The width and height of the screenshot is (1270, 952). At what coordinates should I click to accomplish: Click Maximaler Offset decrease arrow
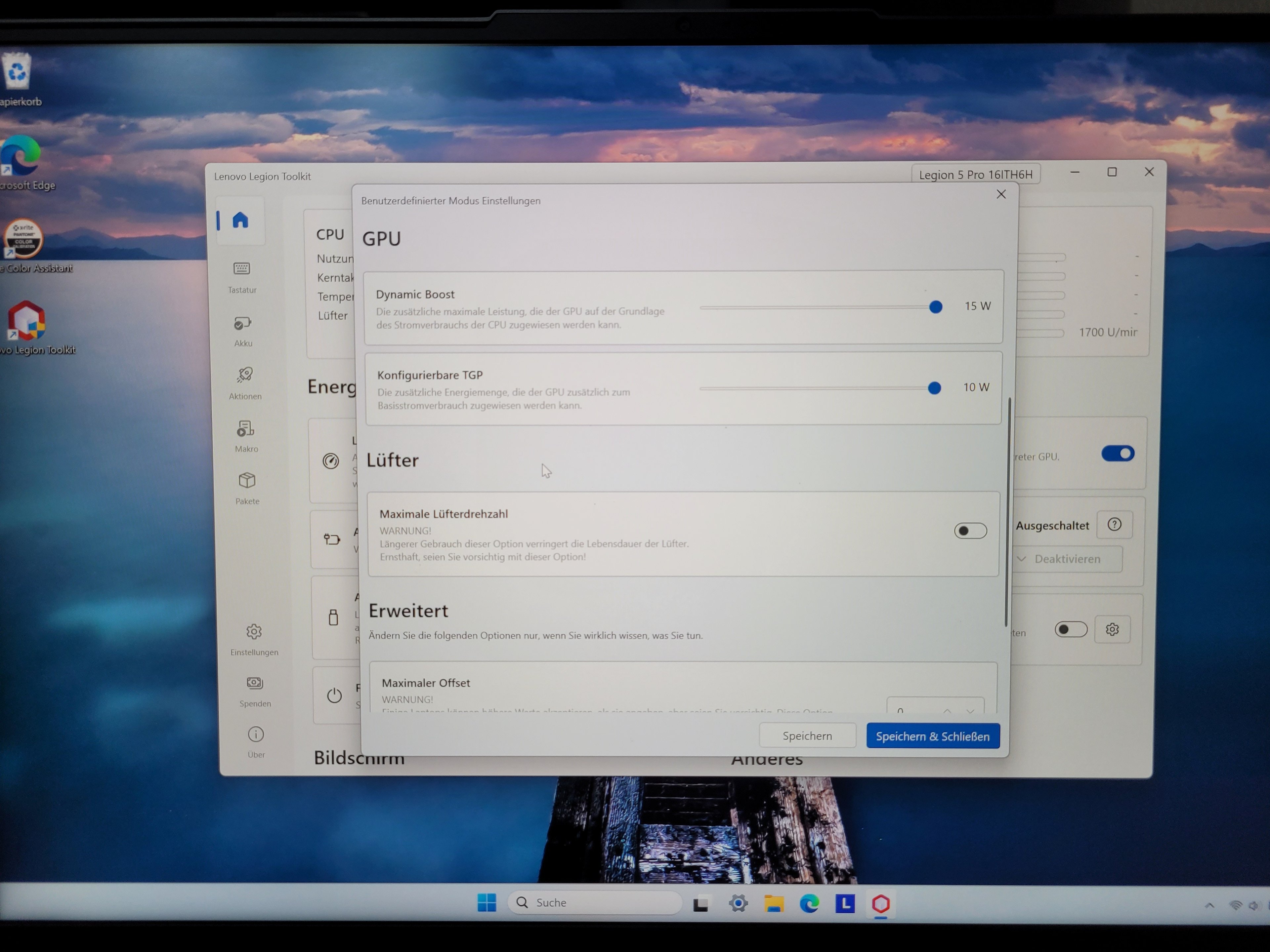point(970,710)
